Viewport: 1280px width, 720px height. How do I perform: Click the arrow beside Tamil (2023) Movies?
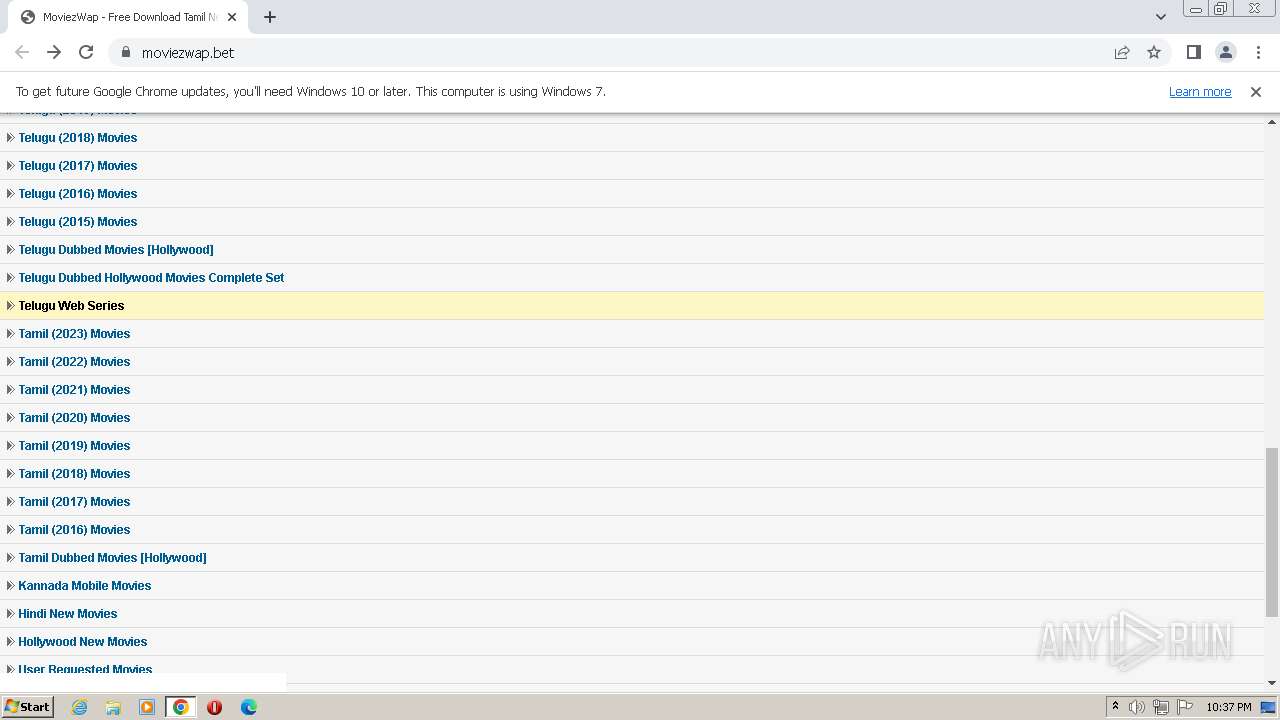pos(10,334)
